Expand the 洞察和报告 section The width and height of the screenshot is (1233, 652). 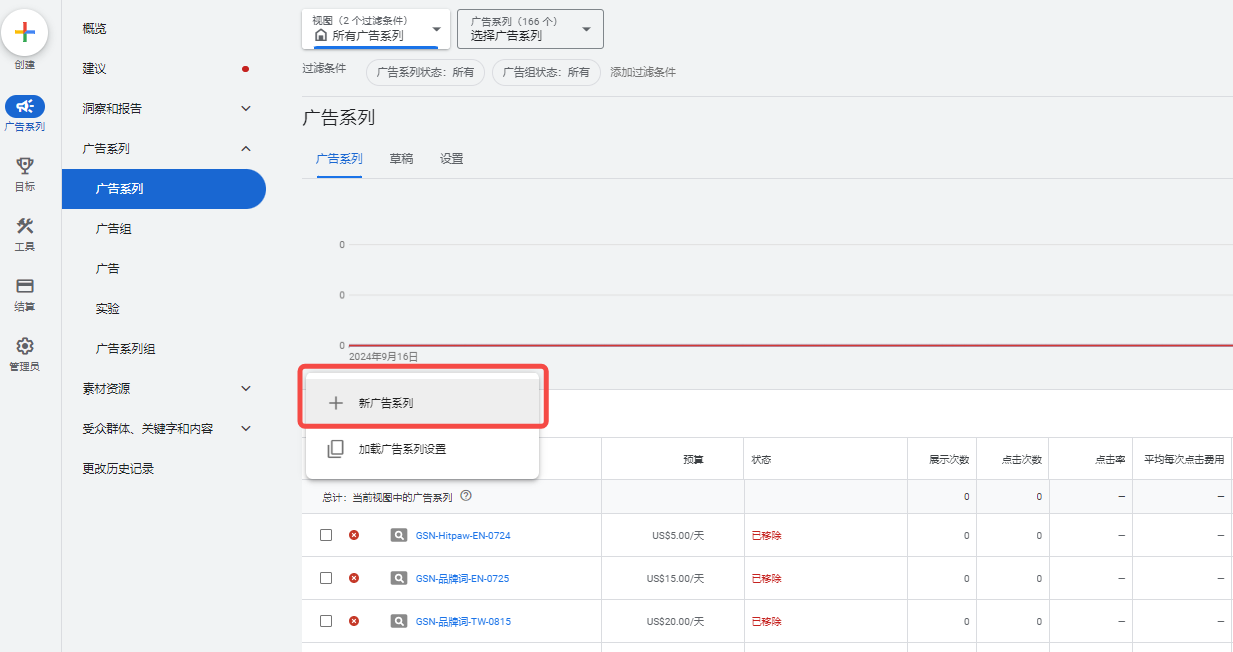pos(166,108)
